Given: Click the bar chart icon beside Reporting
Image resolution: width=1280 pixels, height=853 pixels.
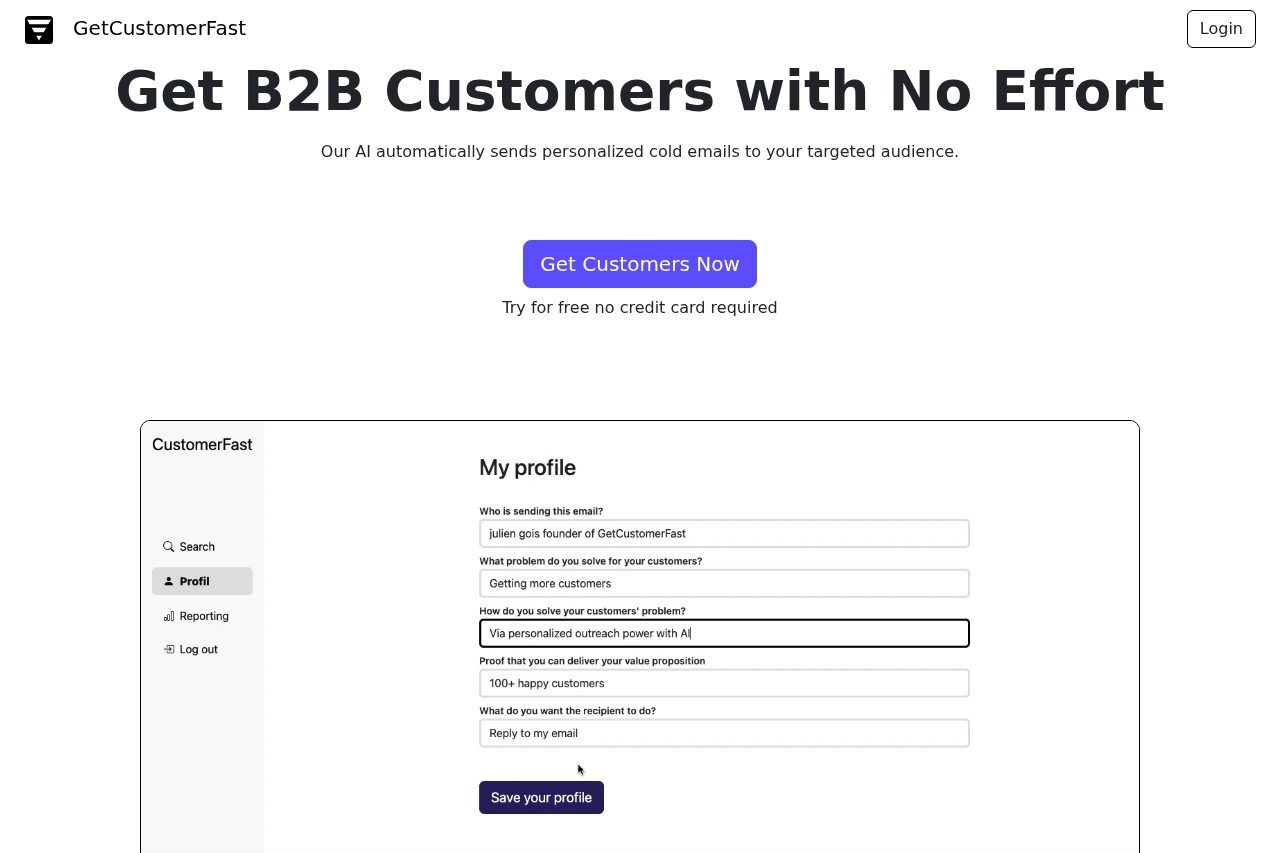Looking at the screenshot, I should tap(169, 616).
